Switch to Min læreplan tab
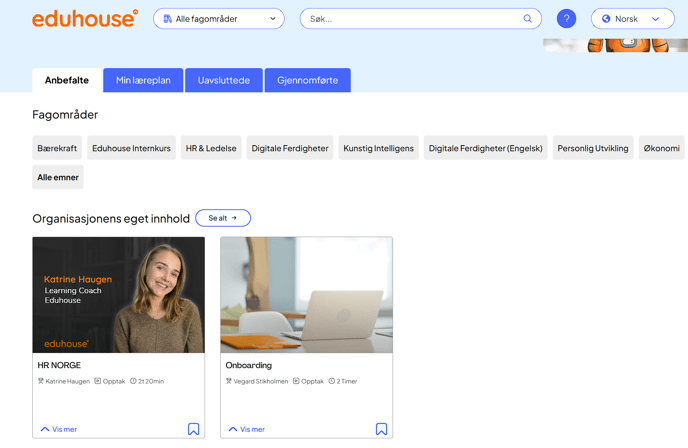The width and height of the screenshot is (688, 448). click(143, 80)
